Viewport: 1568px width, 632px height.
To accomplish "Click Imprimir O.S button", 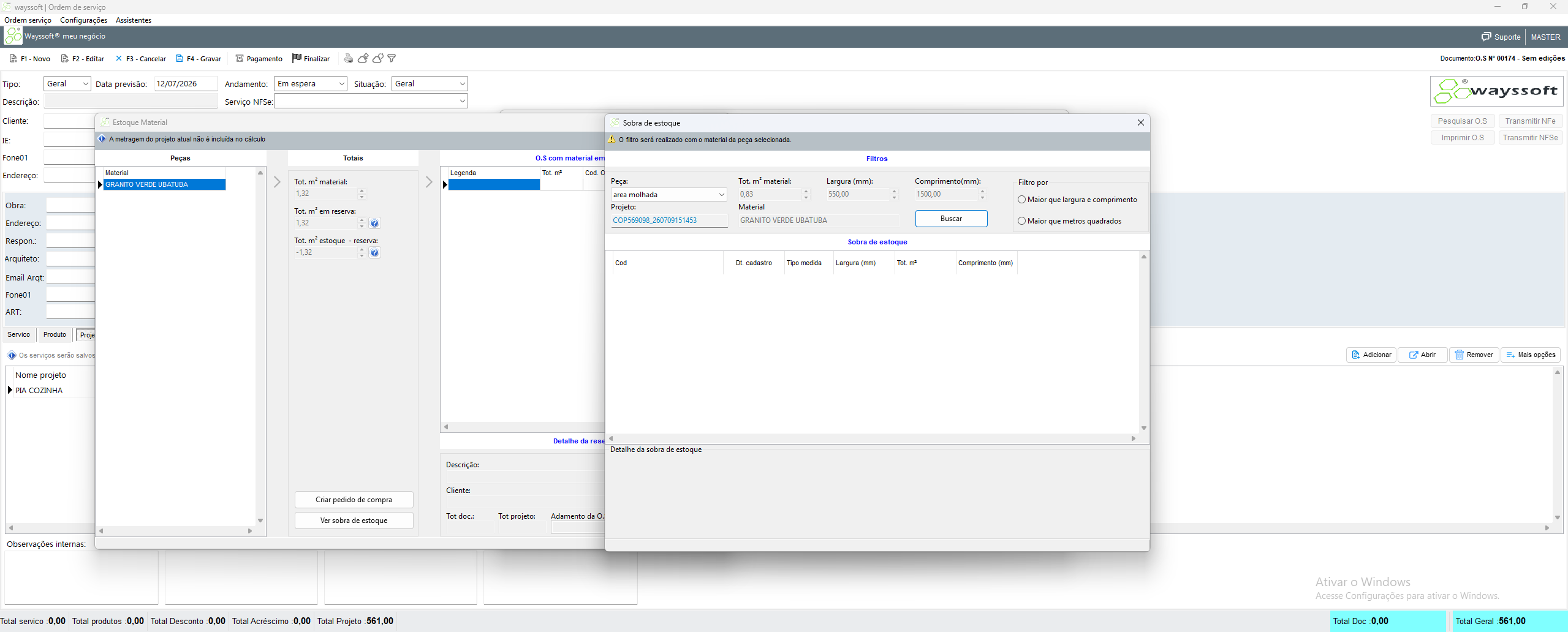I will pyautogui.click(x=1463, y=138).
